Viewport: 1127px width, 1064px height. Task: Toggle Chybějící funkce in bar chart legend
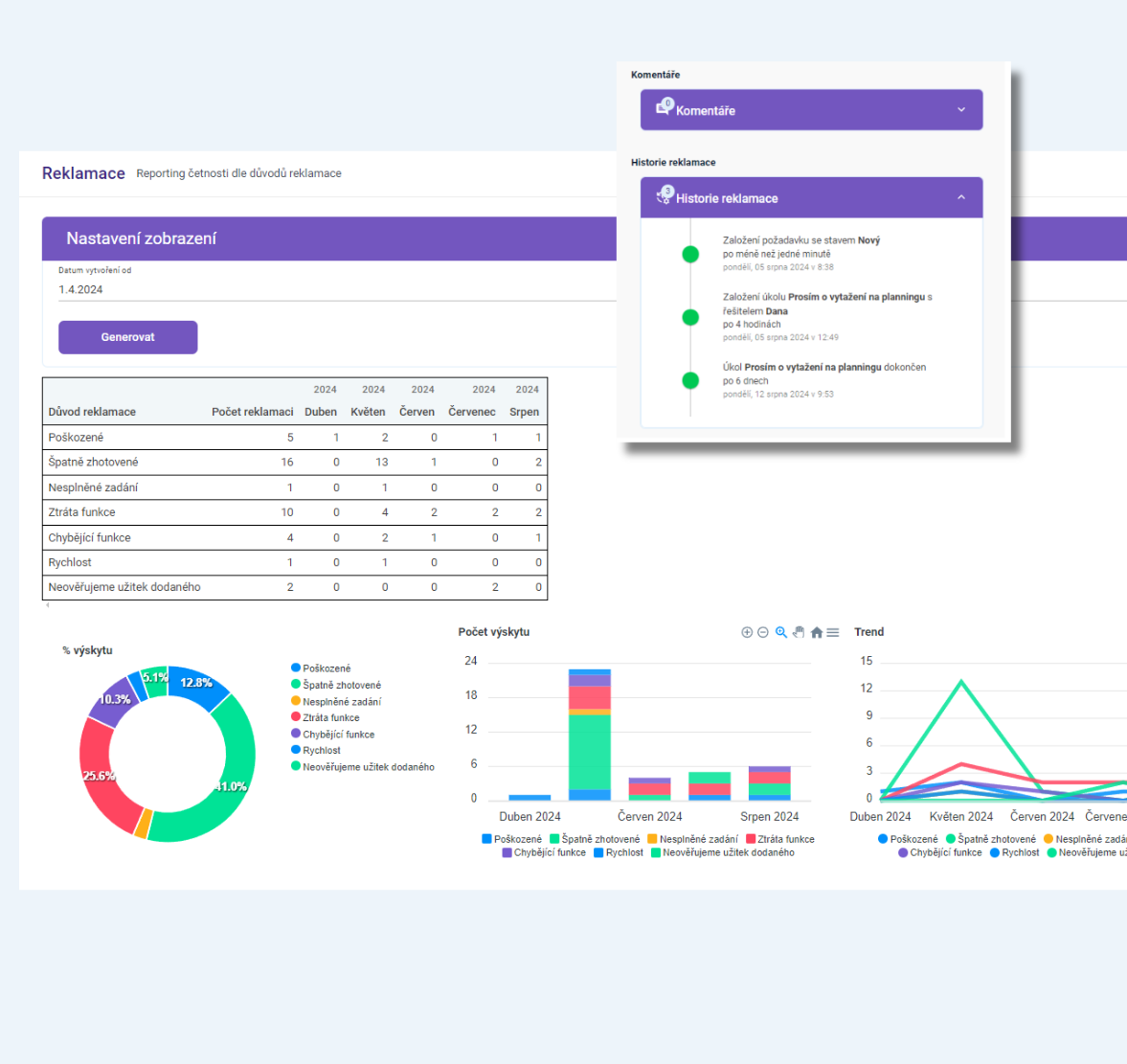tap(544, 852)
